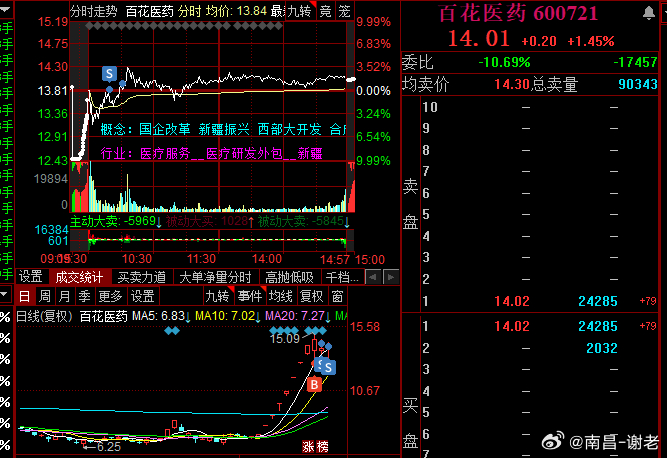Click the current price 14.01
Image resolution: width=667 pixels, height=458 pixels.
coord(479,39)
